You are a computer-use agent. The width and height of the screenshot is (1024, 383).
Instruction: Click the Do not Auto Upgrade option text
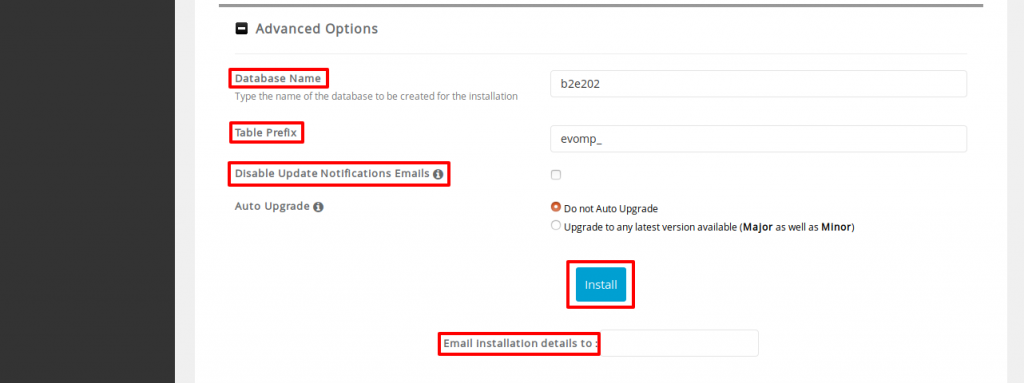(x=611, y=208)
